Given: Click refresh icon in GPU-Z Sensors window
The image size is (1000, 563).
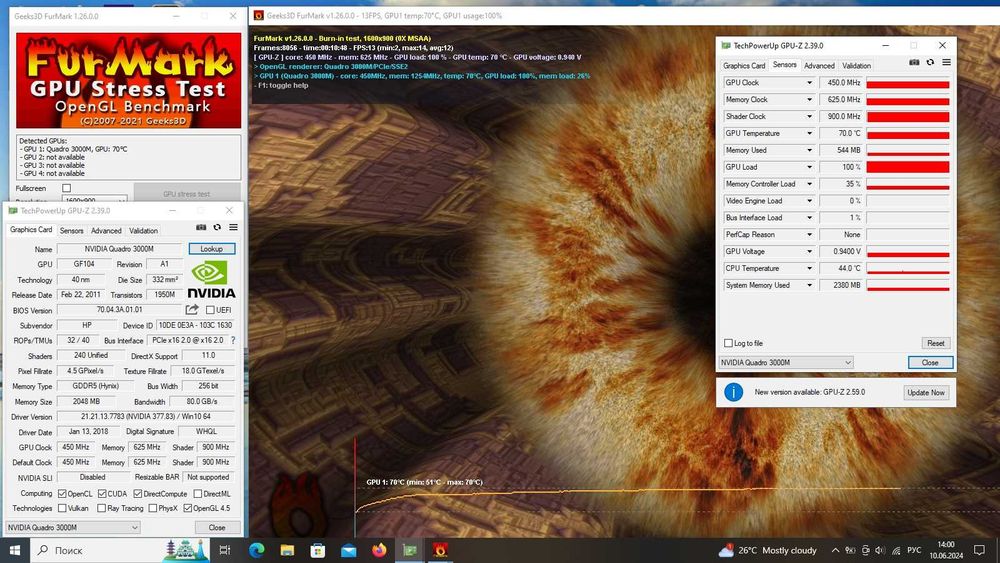Looking at the screenshot, I should click(x=930, y=62).
